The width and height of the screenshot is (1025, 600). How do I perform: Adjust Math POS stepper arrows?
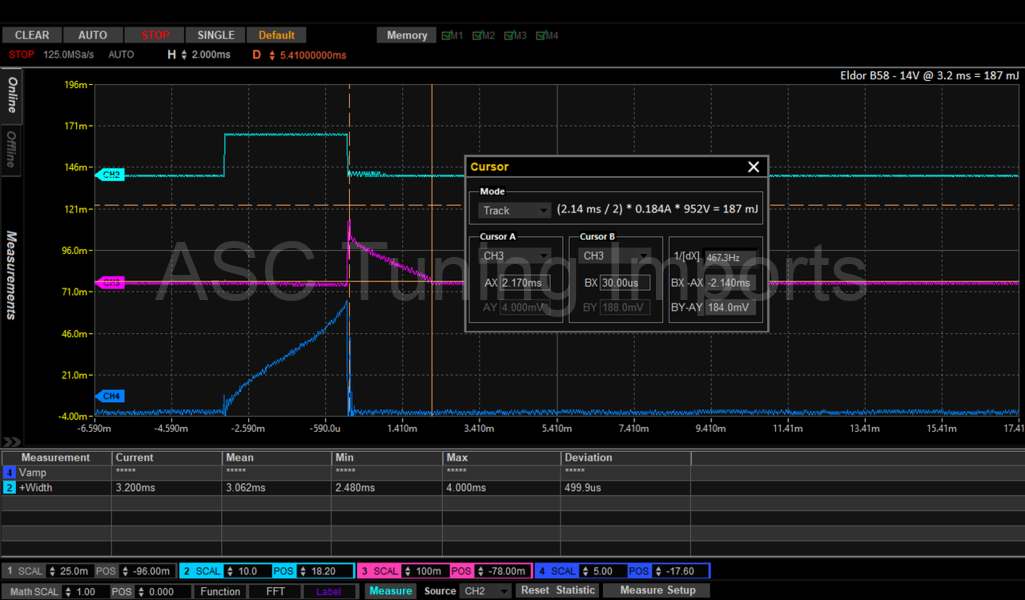click(141, 592)
